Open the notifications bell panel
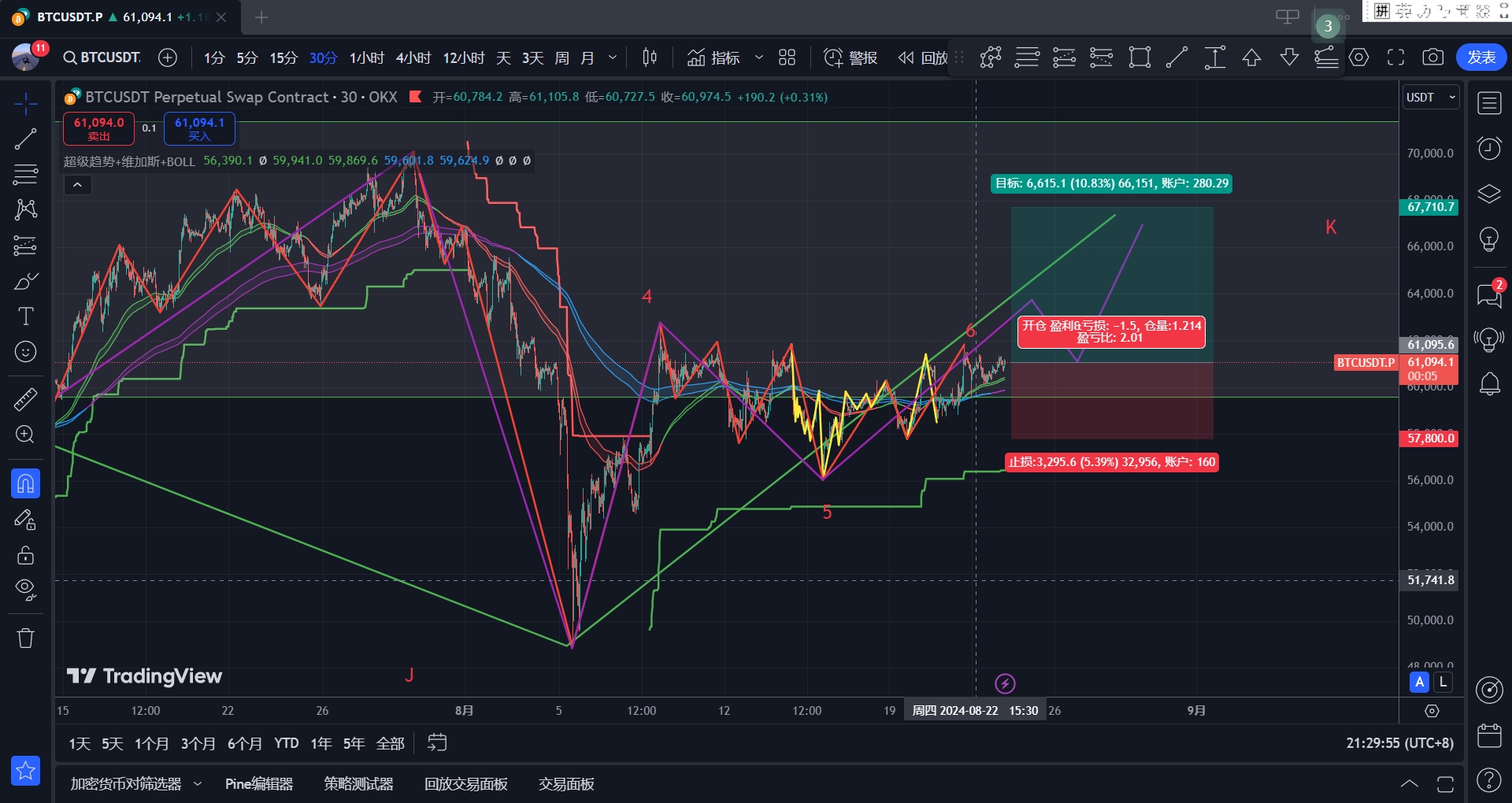Image resolution: width=1512 pixels, height=803 pixels. [1489, 384]
